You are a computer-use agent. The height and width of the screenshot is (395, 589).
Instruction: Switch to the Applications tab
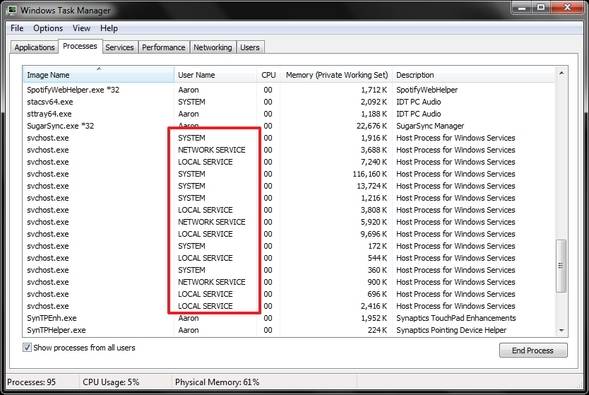coord(35,47)
